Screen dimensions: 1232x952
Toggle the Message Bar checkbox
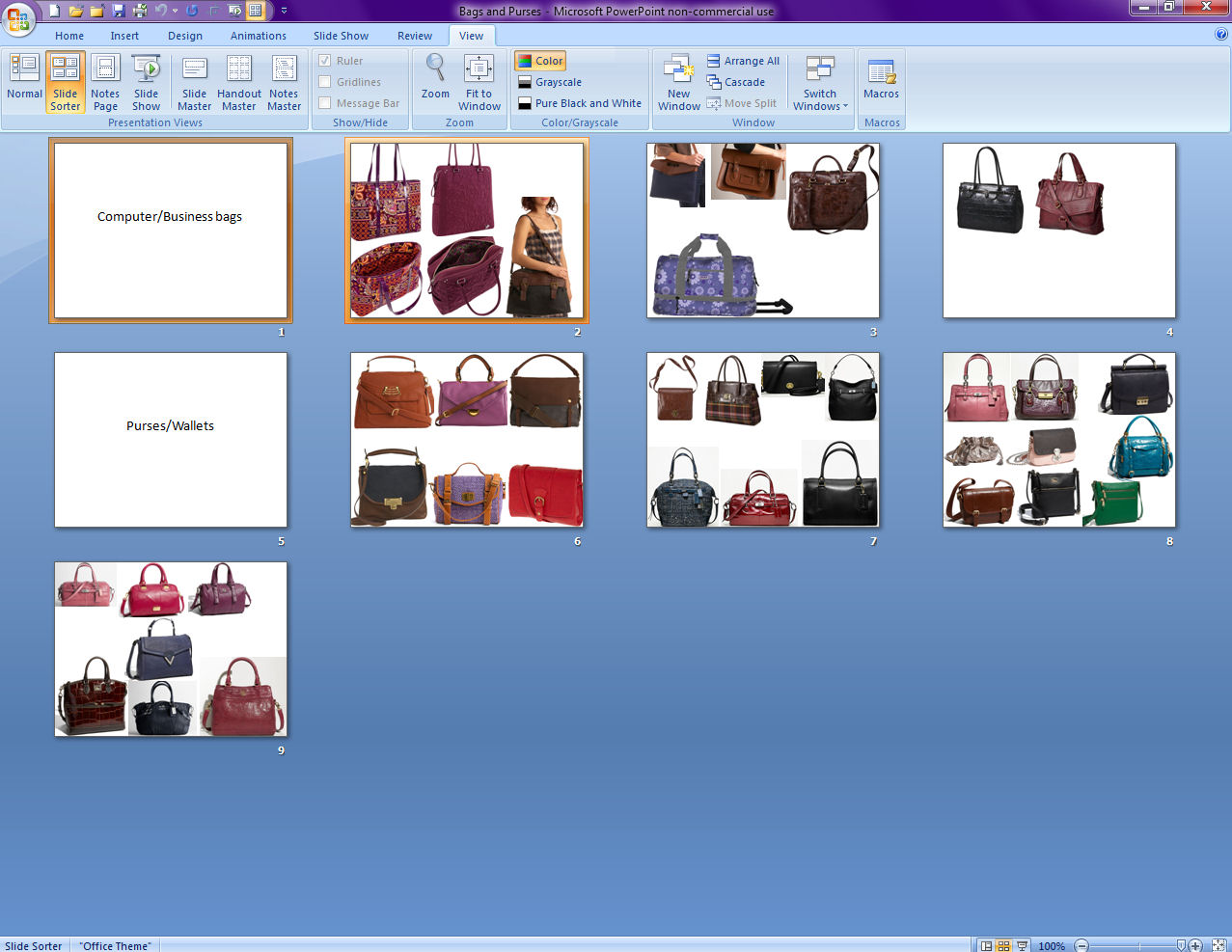(x=325, y=103)
